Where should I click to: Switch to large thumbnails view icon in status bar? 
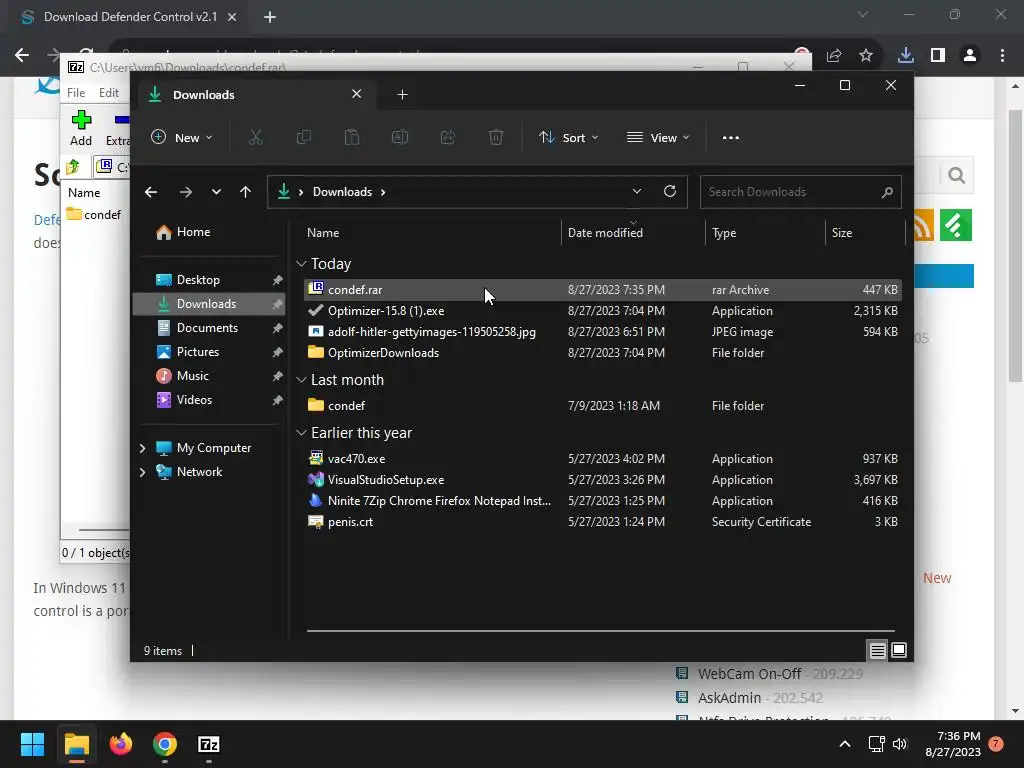point(899,650)
